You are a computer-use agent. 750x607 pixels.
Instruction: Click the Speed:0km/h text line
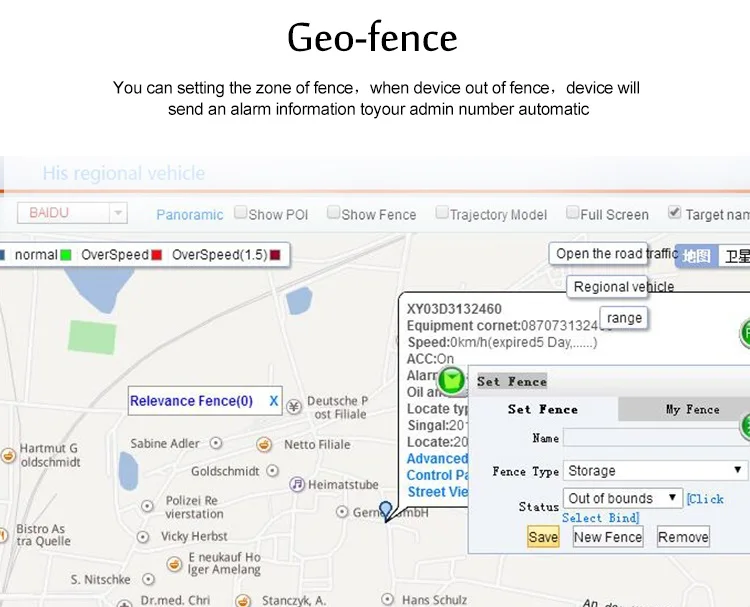tap(502, 342)
